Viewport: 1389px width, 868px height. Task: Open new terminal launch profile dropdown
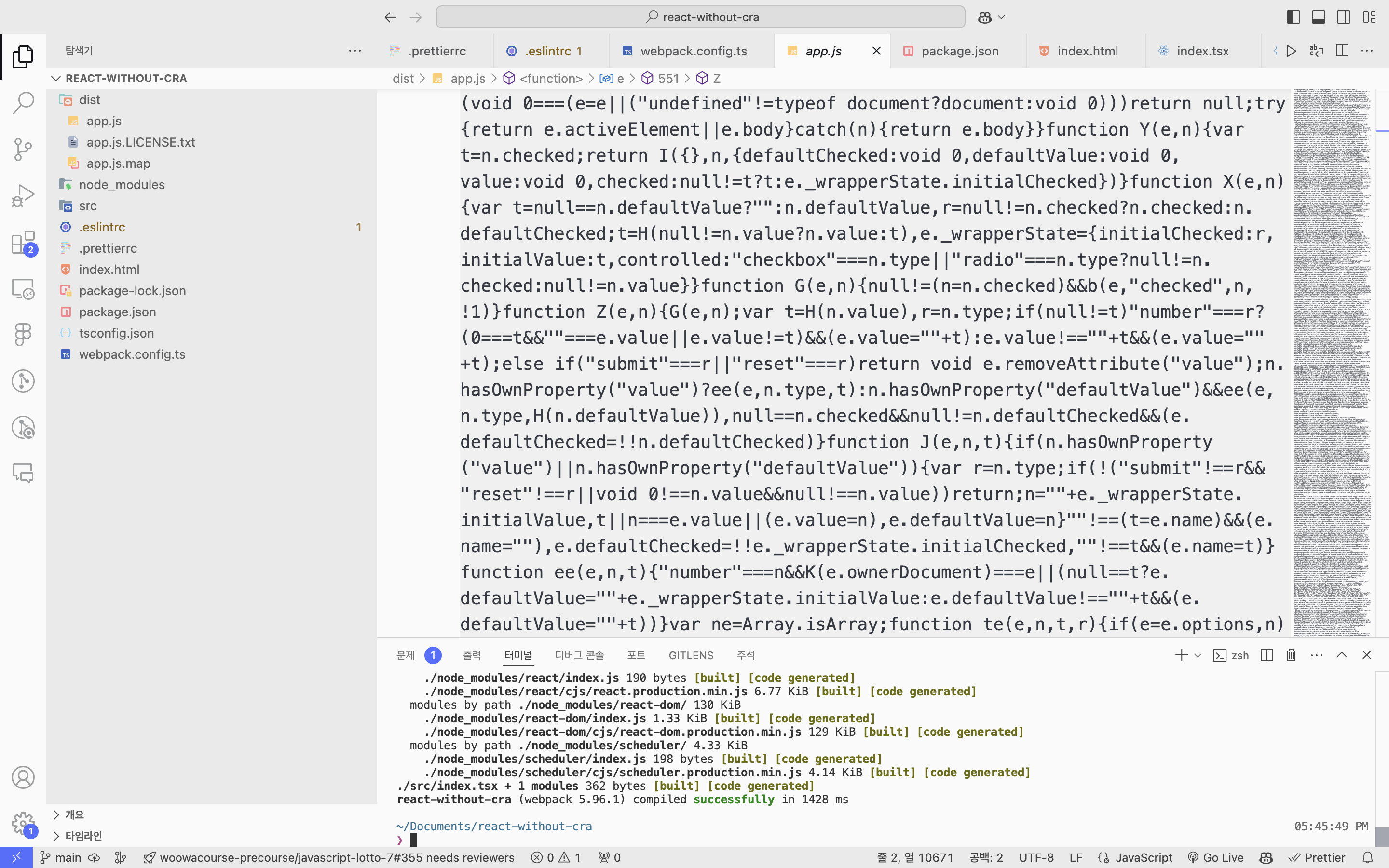click(x=1198, y=655)
